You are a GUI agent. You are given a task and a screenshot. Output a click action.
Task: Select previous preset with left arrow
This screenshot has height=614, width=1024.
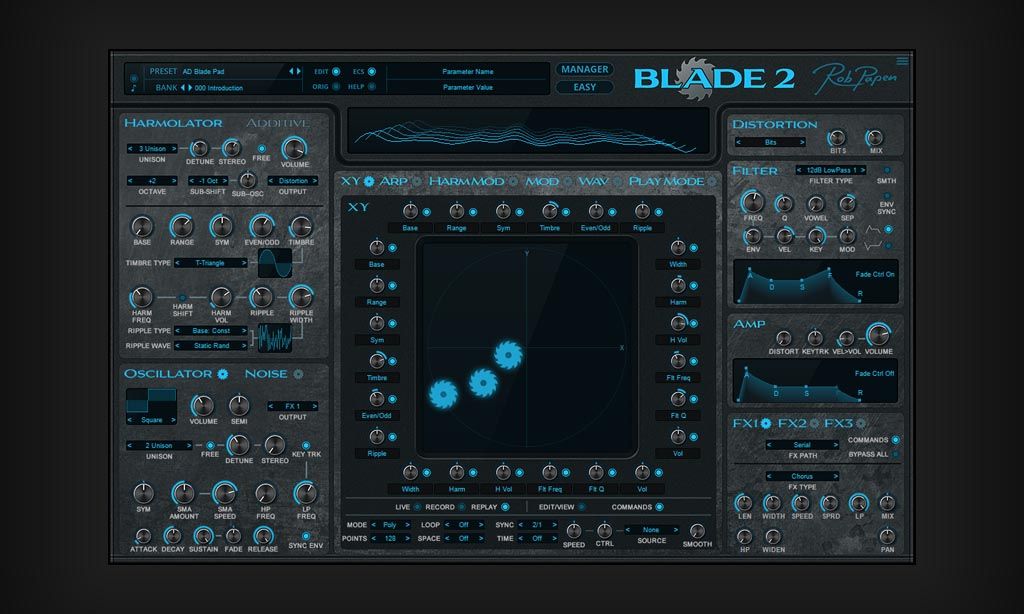tap(291, 71)
